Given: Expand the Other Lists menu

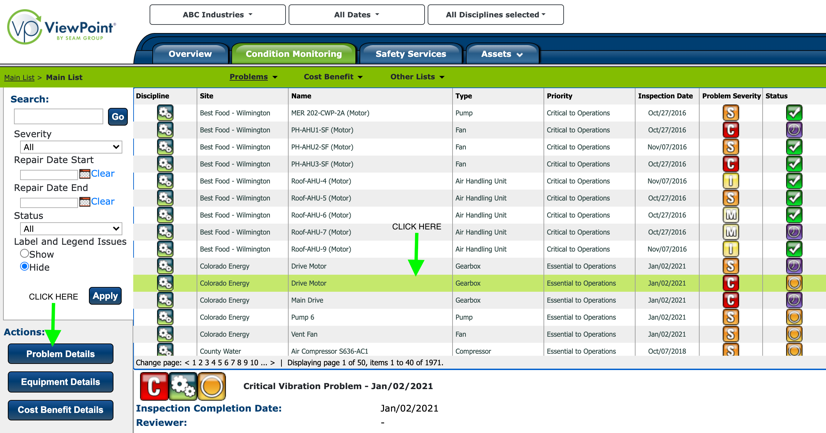Looking at the screenshot, I should point(417,77).
